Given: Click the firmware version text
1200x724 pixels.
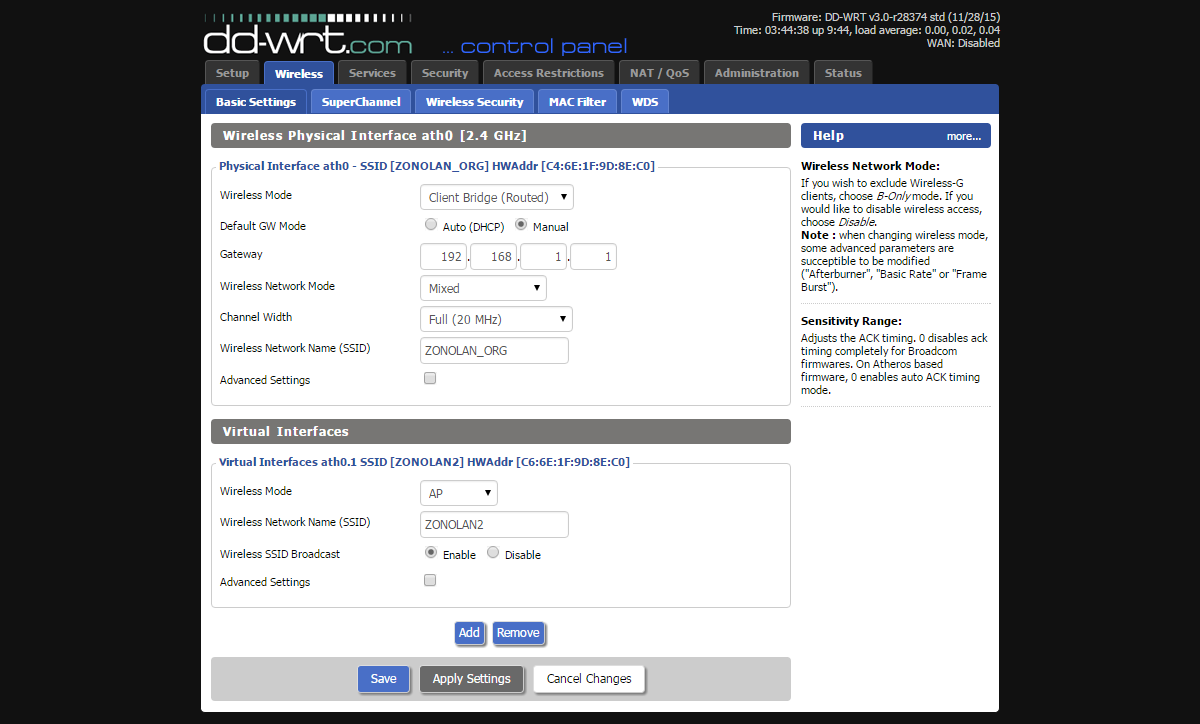Looking at the screenshot, I should point(886,17).
